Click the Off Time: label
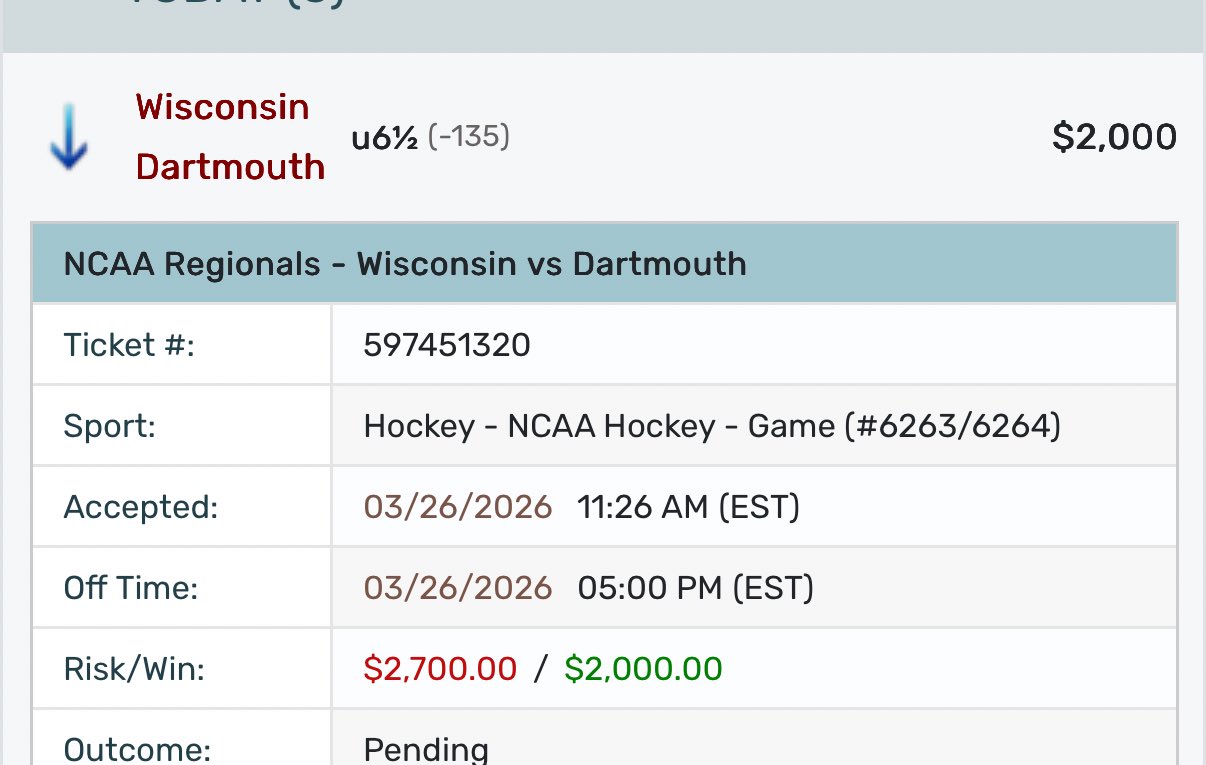 [x=131, y=587]
